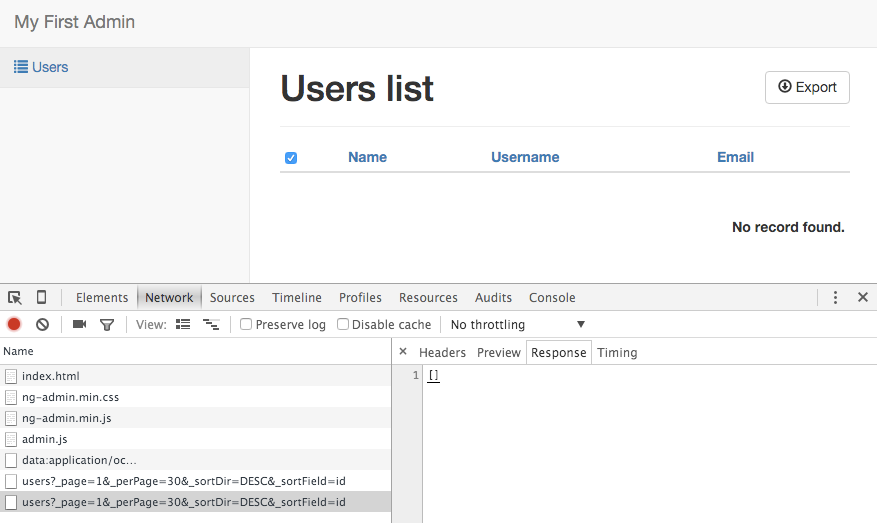Click the capture screenshots camera icon
The width and height of the screenshot is (877, 523).
(x=79, y=324)
